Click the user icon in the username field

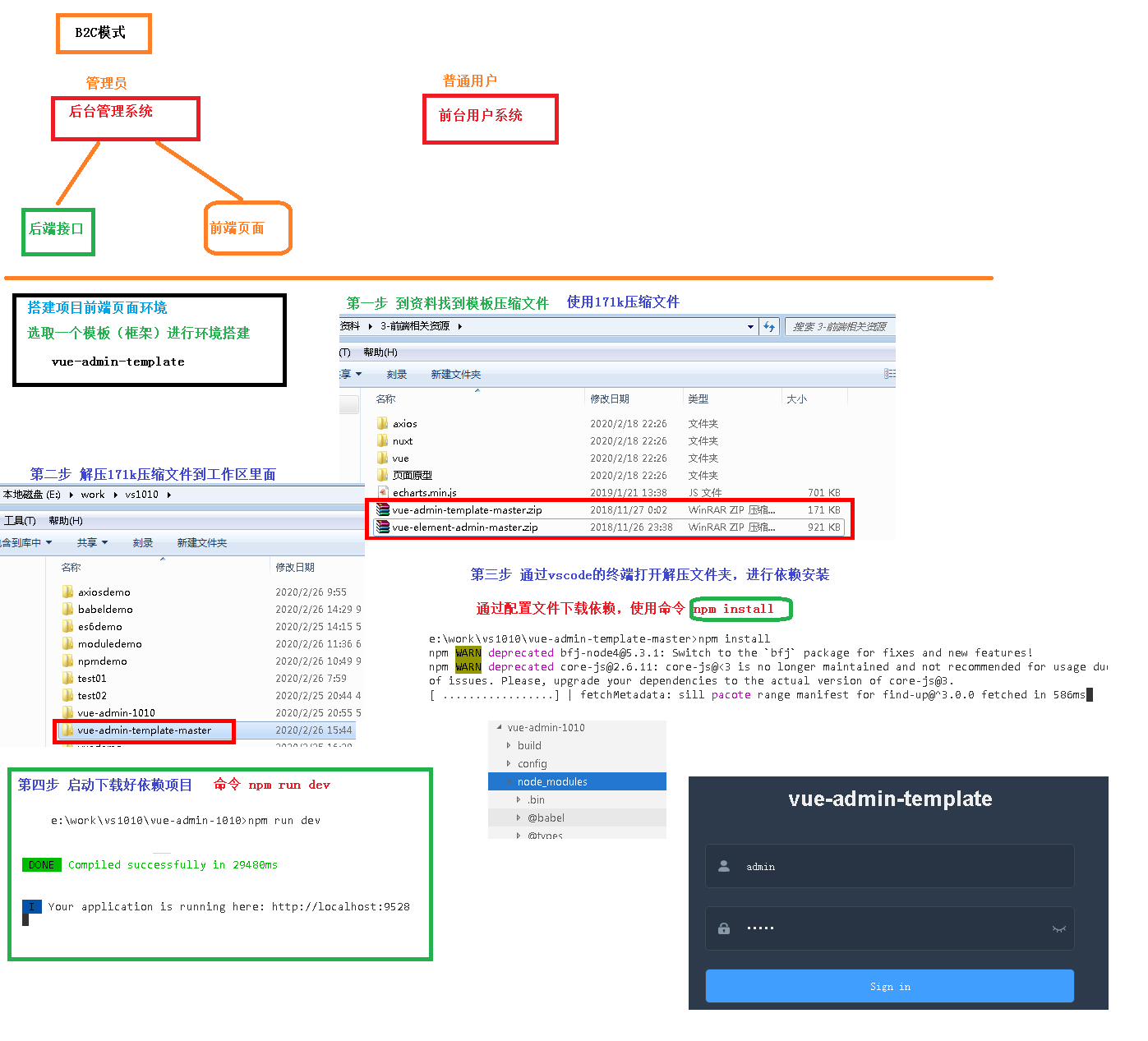tap(724, 866)
